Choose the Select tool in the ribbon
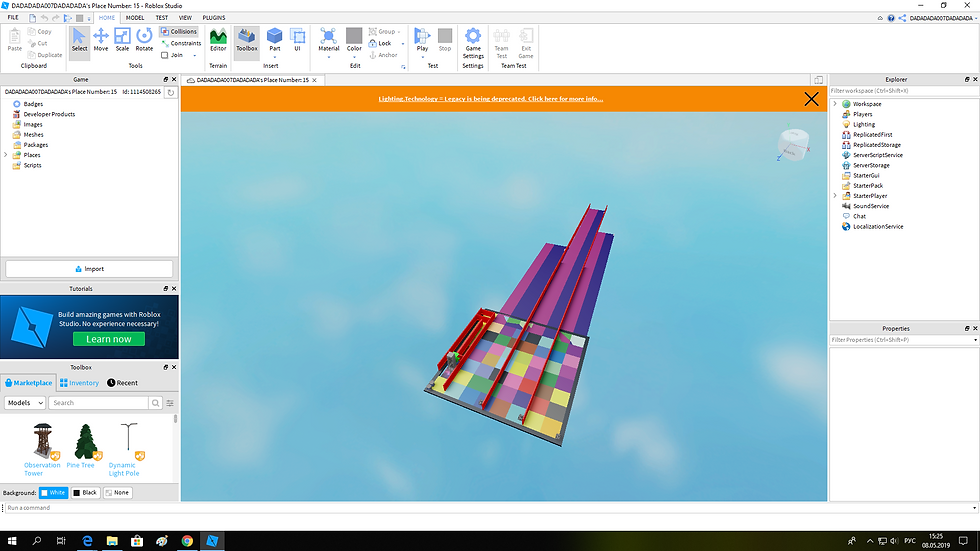 79,41
